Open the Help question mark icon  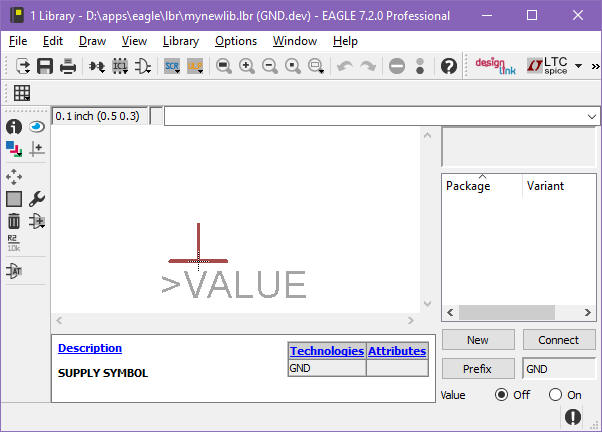click(449, 66)
